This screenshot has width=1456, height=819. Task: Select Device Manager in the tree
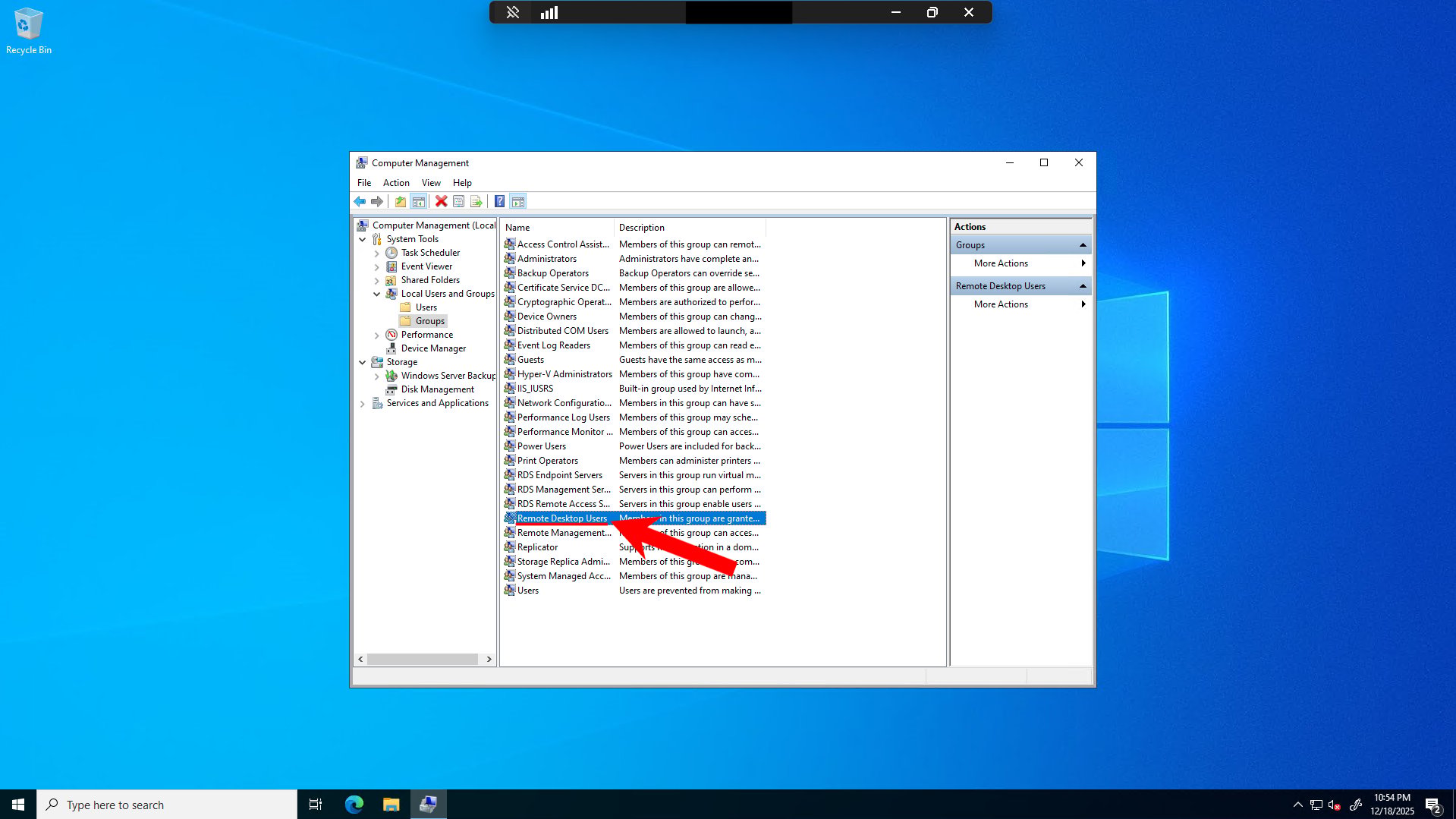click(433, 348)
